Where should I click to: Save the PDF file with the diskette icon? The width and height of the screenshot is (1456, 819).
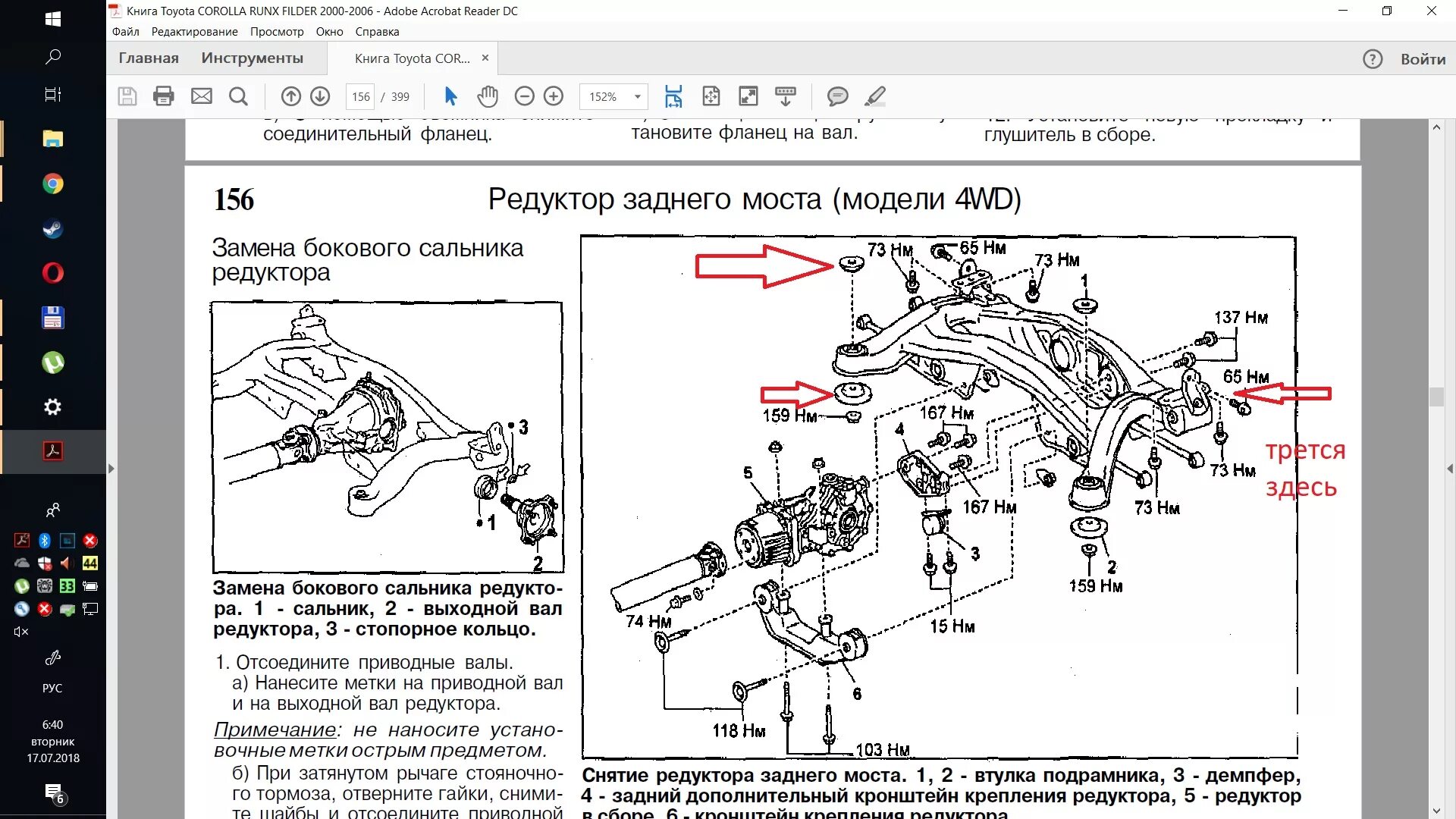click(x=127, y=96)
